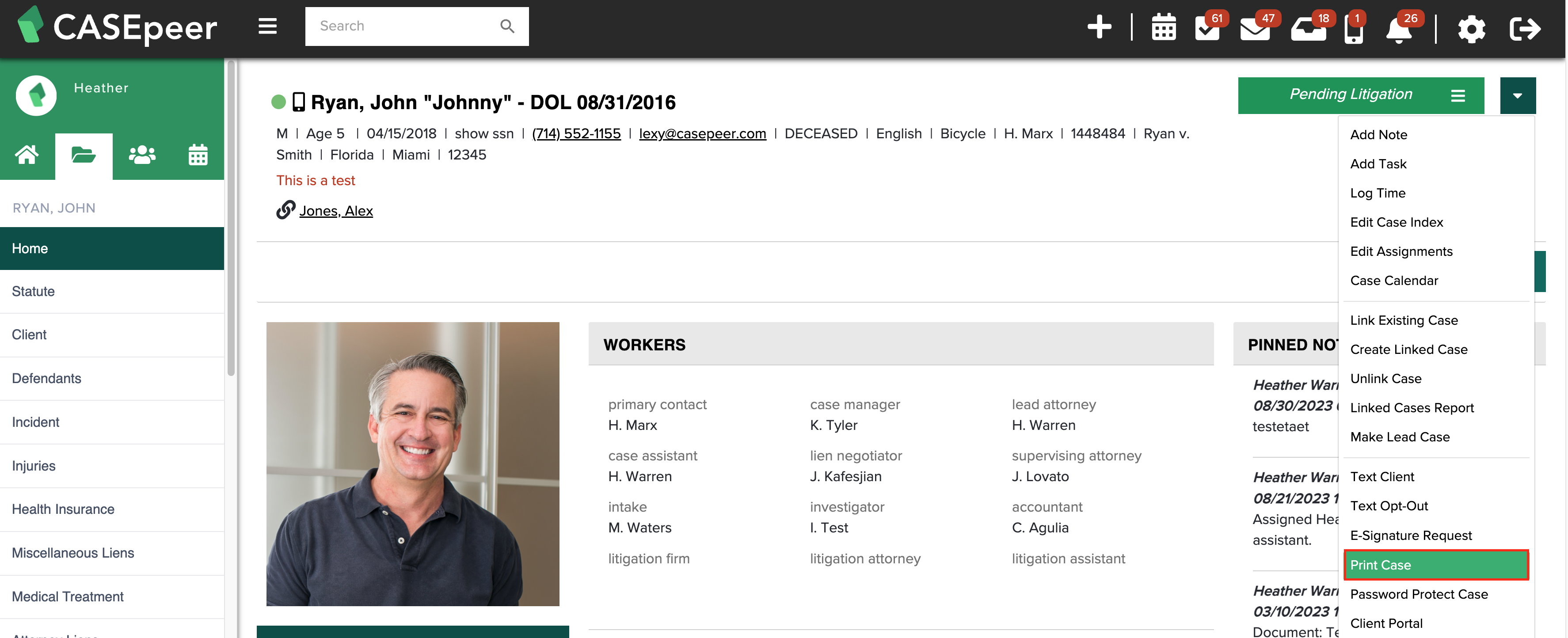Log out using the exit icon
This screenshot has width=1568, height=638.
pyautogui.click(x=1526, y=28)
